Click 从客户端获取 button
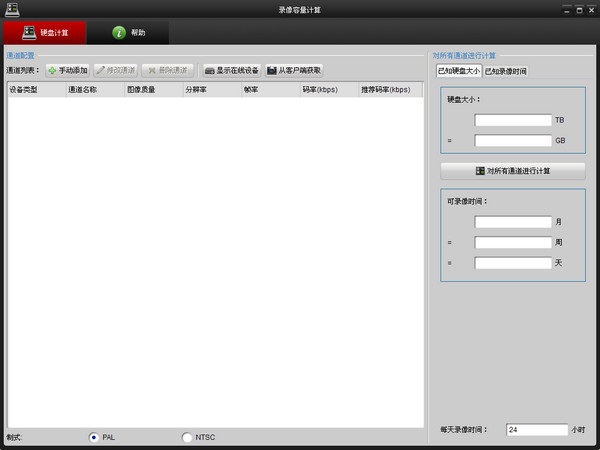The height and width of the screenshot is (450, 600). tap(294, 70)
